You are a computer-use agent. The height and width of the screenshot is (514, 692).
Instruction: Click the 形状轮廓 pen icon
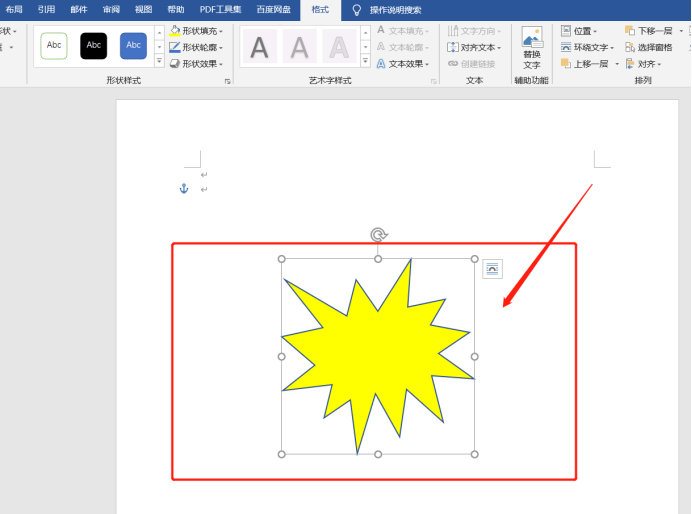click(175, 47)
